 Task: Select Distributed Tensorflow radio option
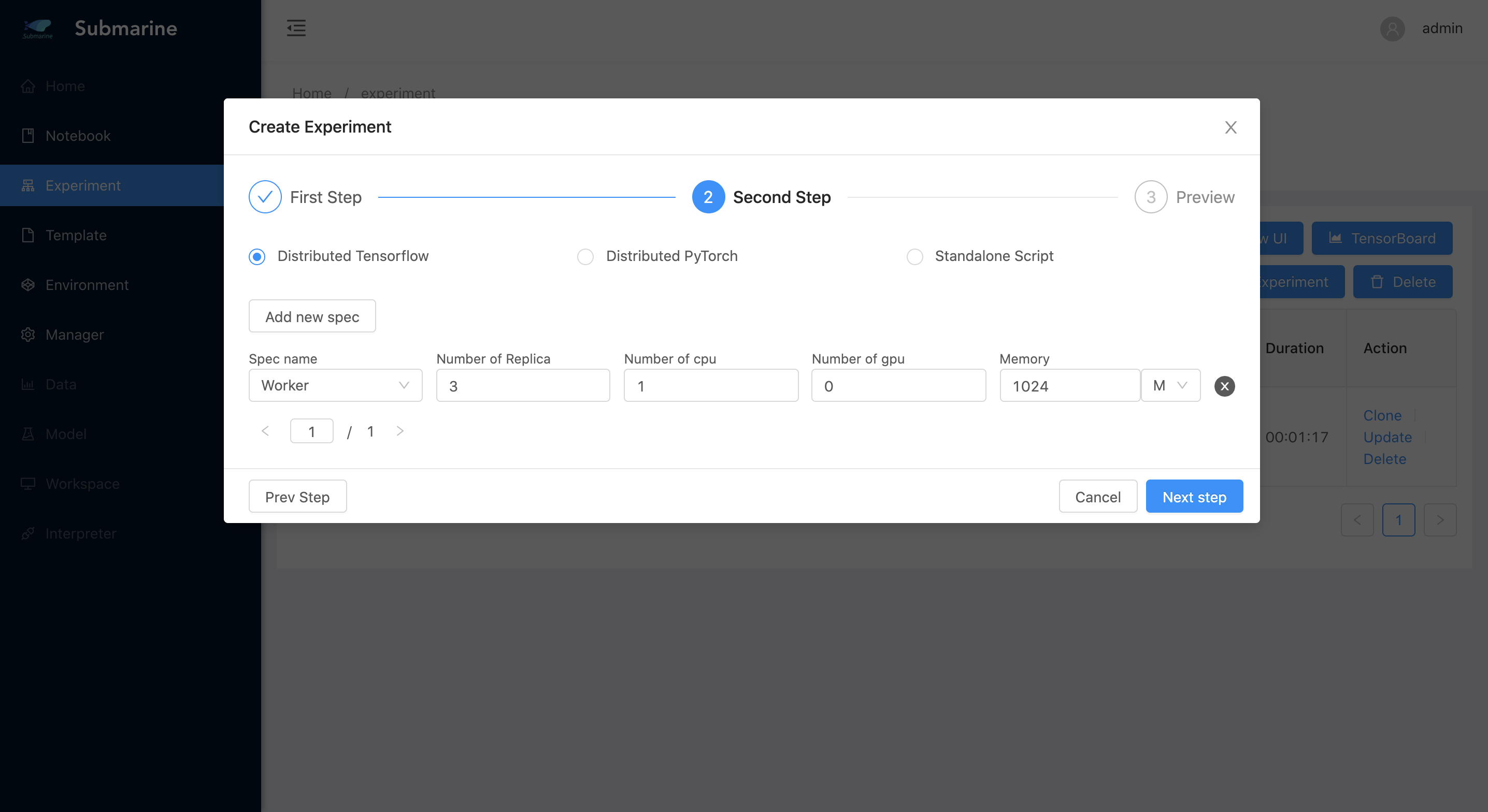point(257,256)
